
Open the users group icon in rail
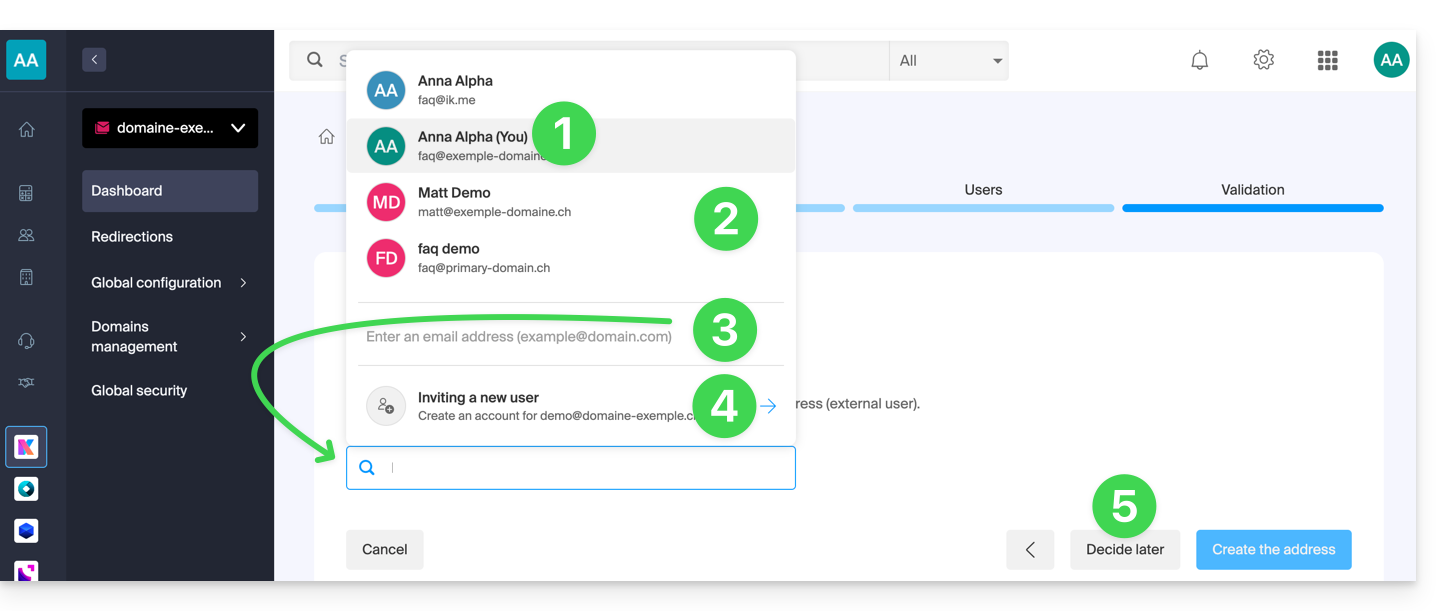coord(26,235)
